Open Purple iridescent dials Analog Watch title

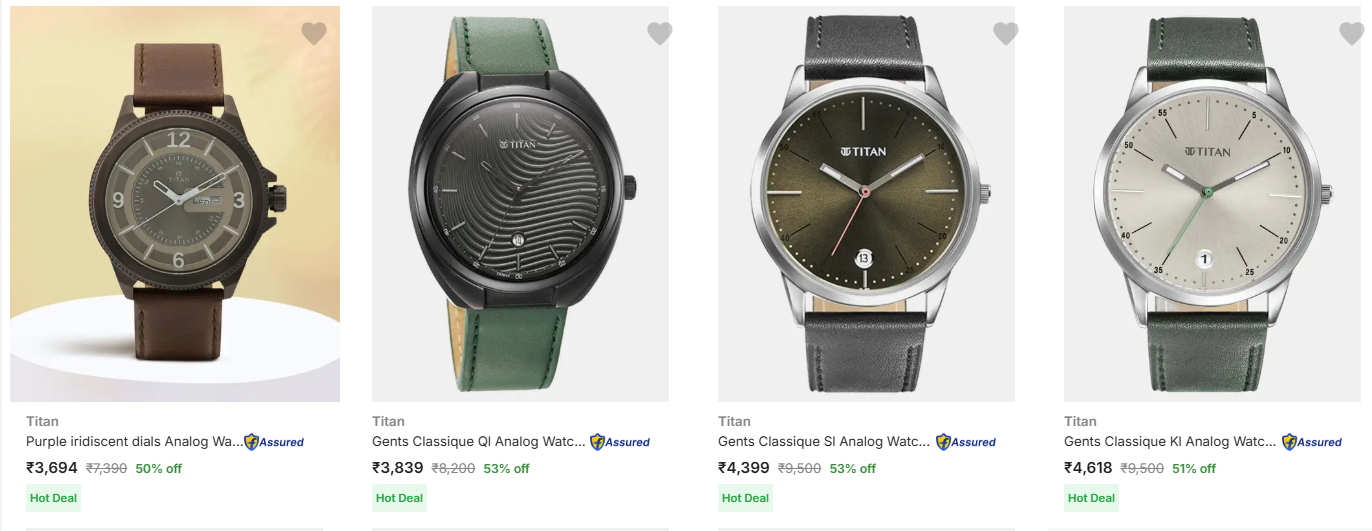pos(134,442)
